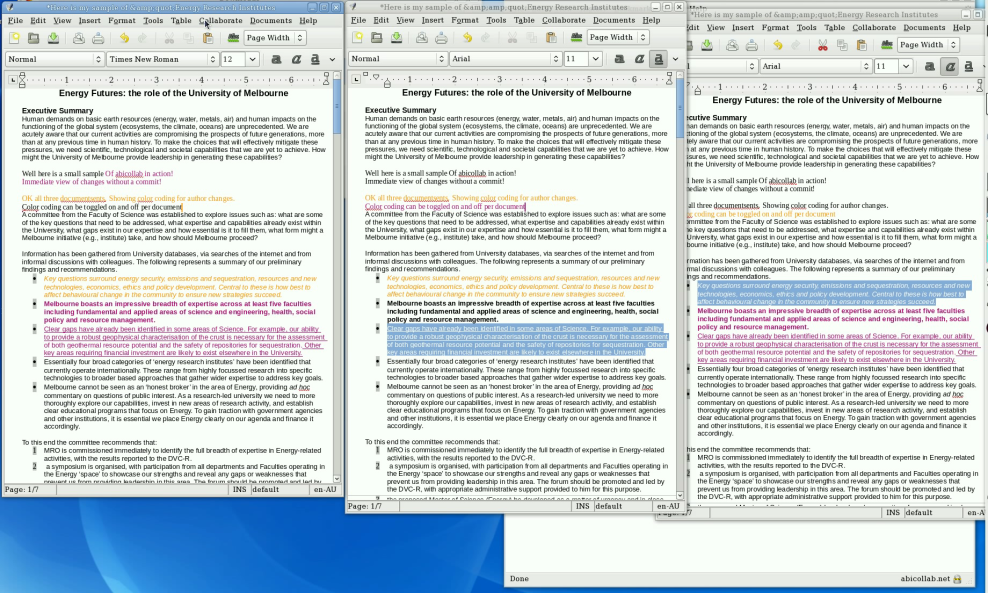Run spell check in the left window

[233, 38]
